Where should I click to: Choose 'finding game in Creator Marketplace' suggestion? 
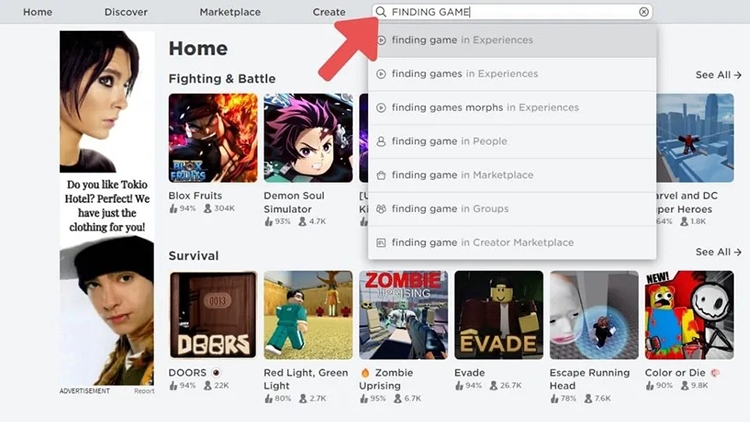point(512,243)
